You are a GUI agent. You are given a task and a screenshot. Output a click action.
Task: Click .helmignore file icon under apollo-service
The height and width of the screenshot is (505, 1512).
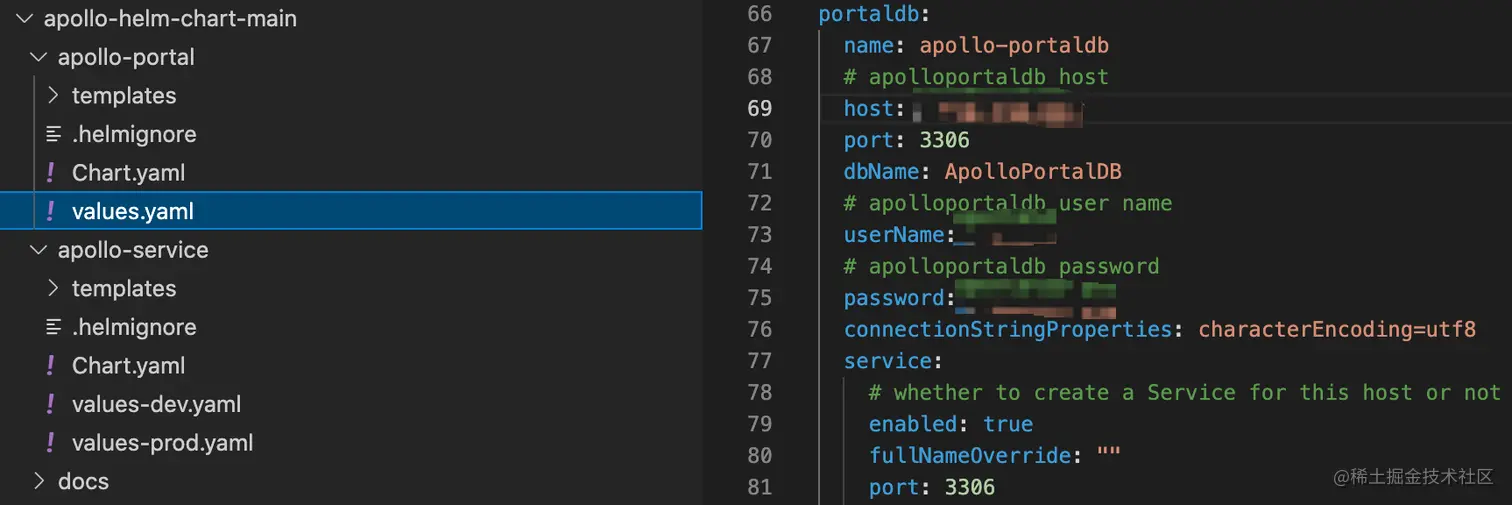53,327
